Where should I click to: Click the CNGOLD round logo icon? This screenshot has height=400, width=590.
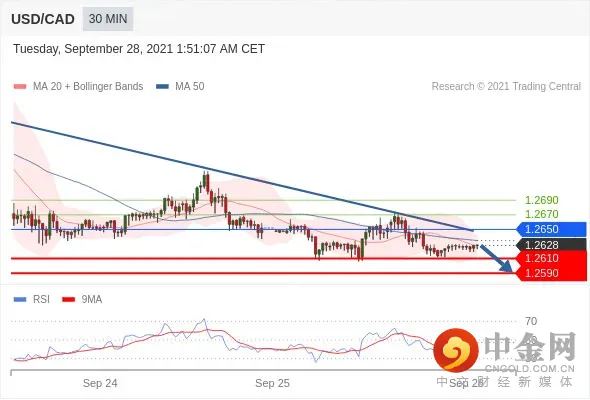tap(456, 350)
